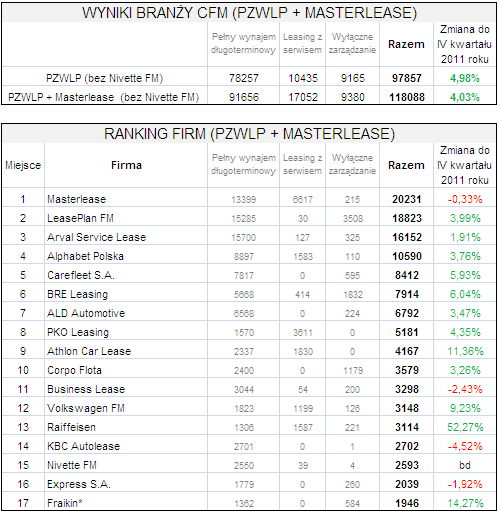Click Athlon Car Lease change 11,36%
500x512 pixels.
coord(465,351)
